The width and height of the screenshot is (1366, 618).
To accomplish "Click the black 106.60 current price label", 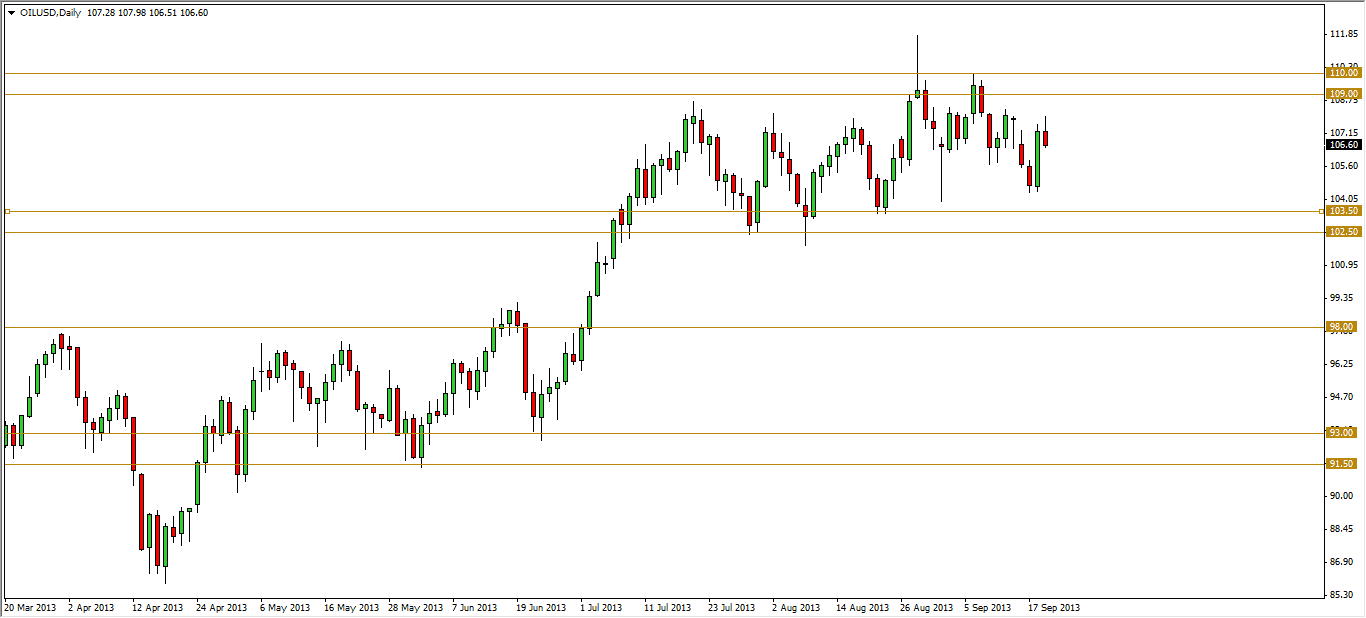I will [x=1342, y=145].
